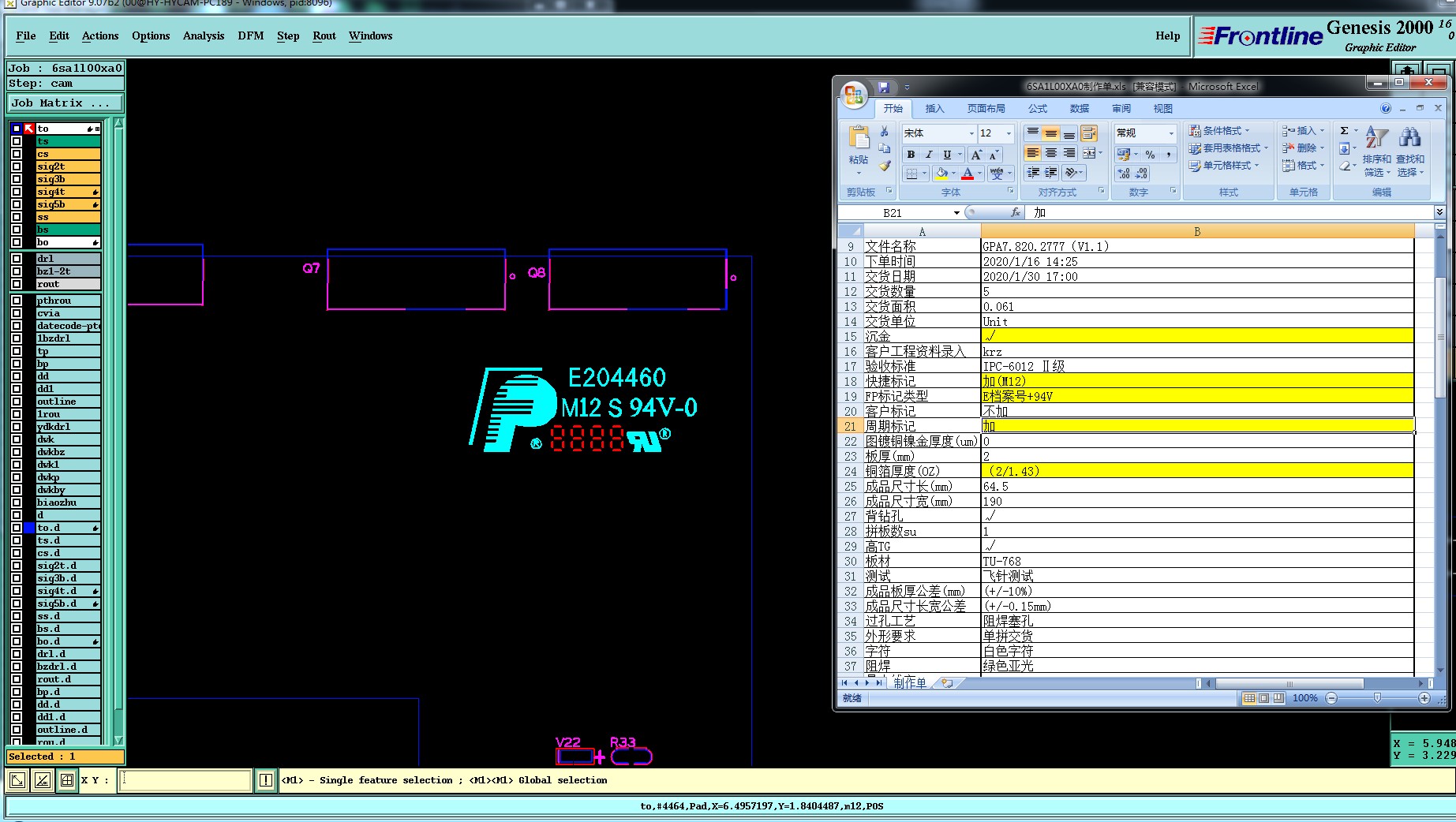Click the Genesis exclamation mark button
This screenshot has width=1456, height=822.
point(266,780)
